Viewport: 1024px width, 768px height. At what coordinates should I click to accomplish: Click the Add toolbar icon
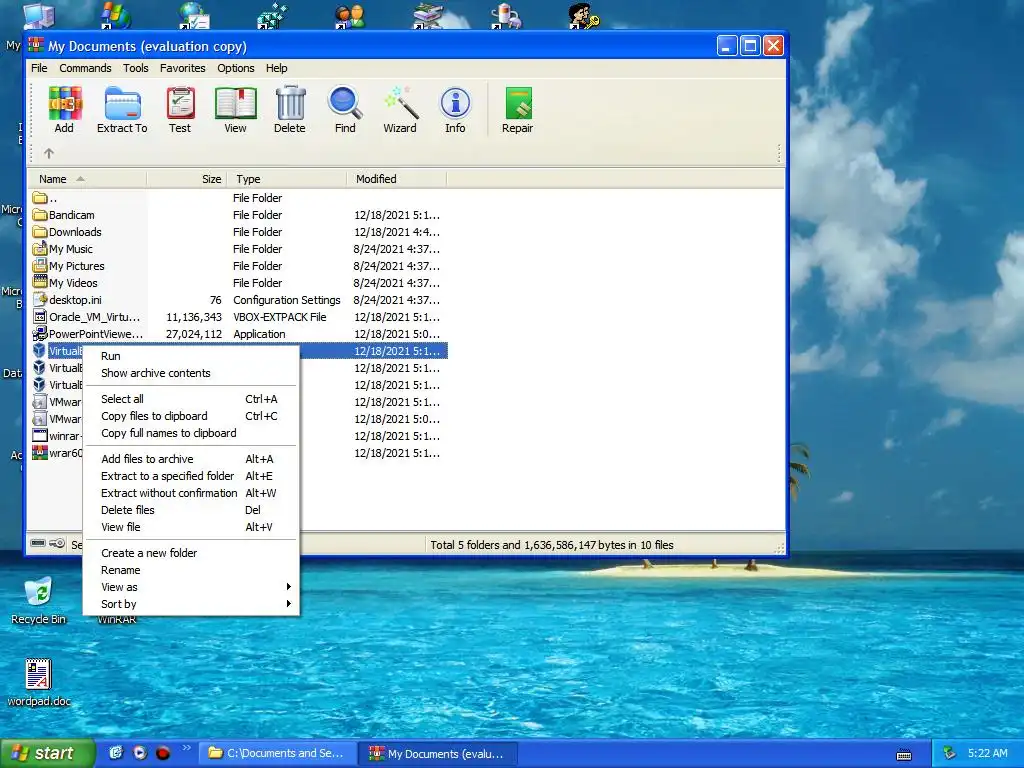pyautogui.click(x=64, y=110)
